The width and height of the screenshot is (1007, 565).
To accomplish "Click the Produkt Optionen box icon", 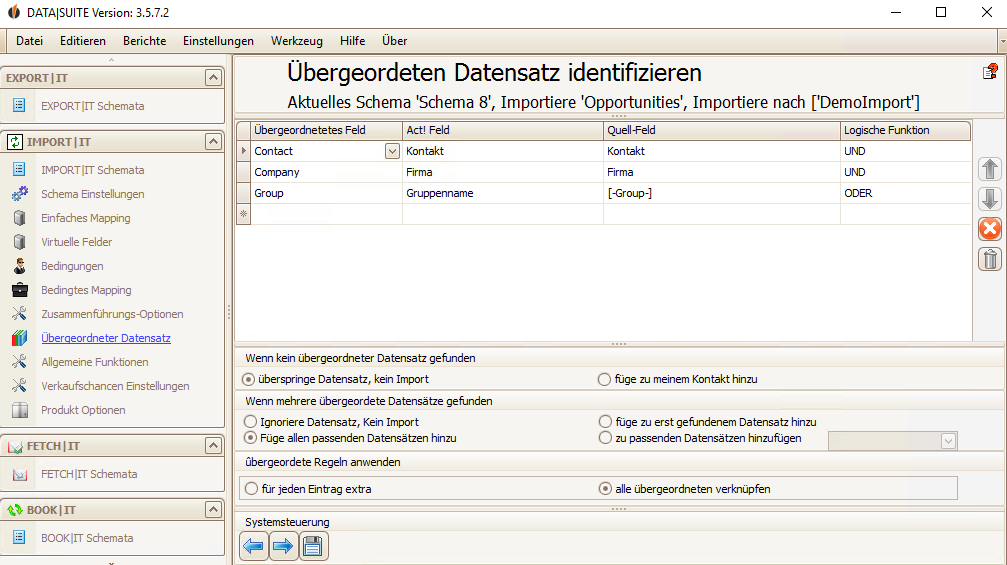I will click(20, 410).
